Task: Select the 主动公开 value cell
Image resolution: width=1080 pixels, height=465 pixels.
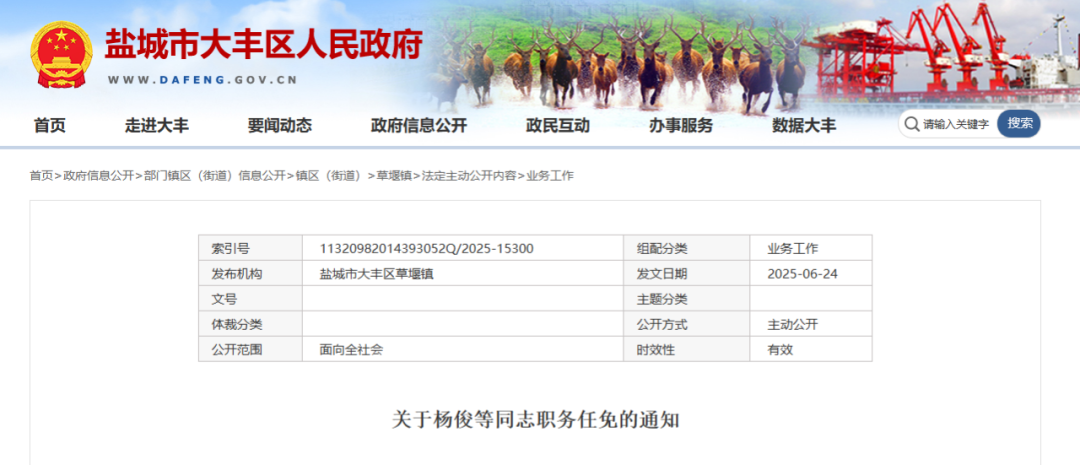Action: click(x=811, y=324)
